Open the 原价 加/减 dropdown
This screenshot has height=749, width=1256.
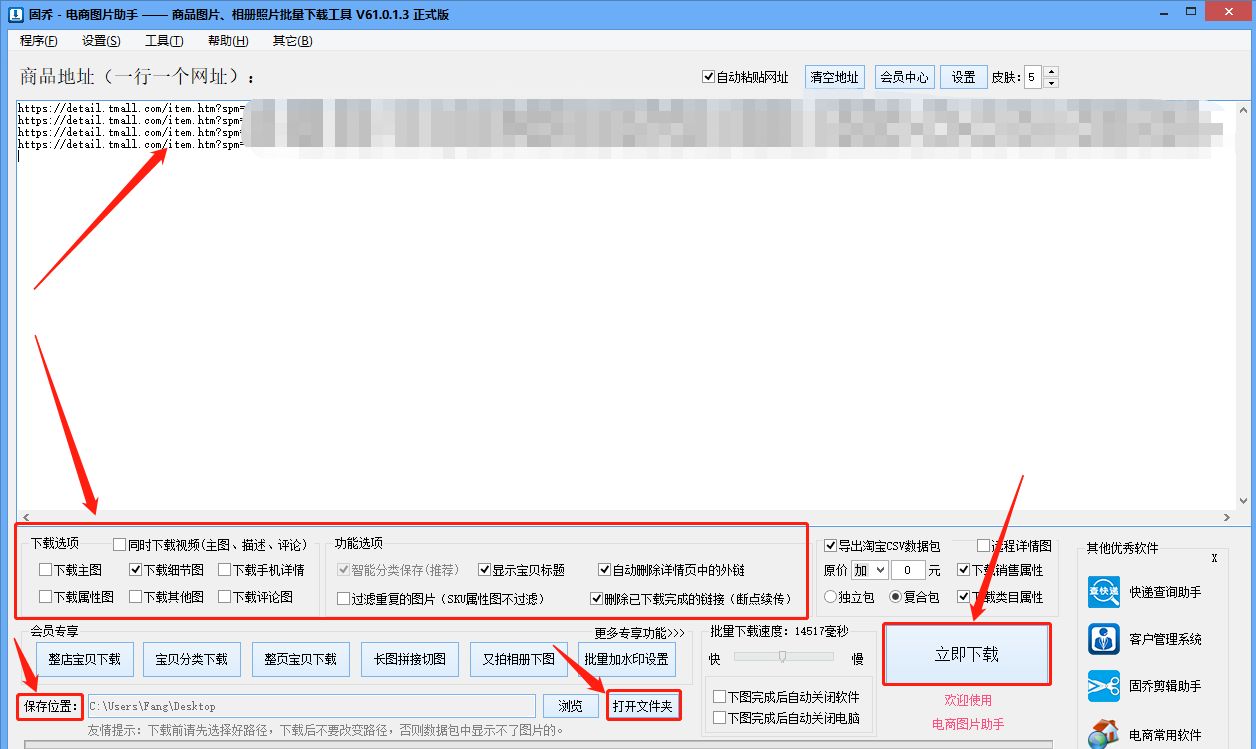[869, 570]
